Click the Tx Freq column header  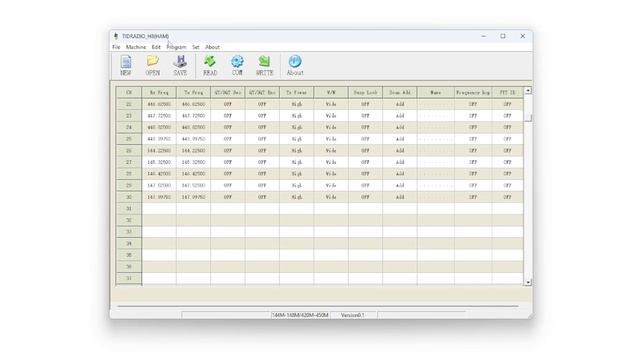[x=193, y=93]
